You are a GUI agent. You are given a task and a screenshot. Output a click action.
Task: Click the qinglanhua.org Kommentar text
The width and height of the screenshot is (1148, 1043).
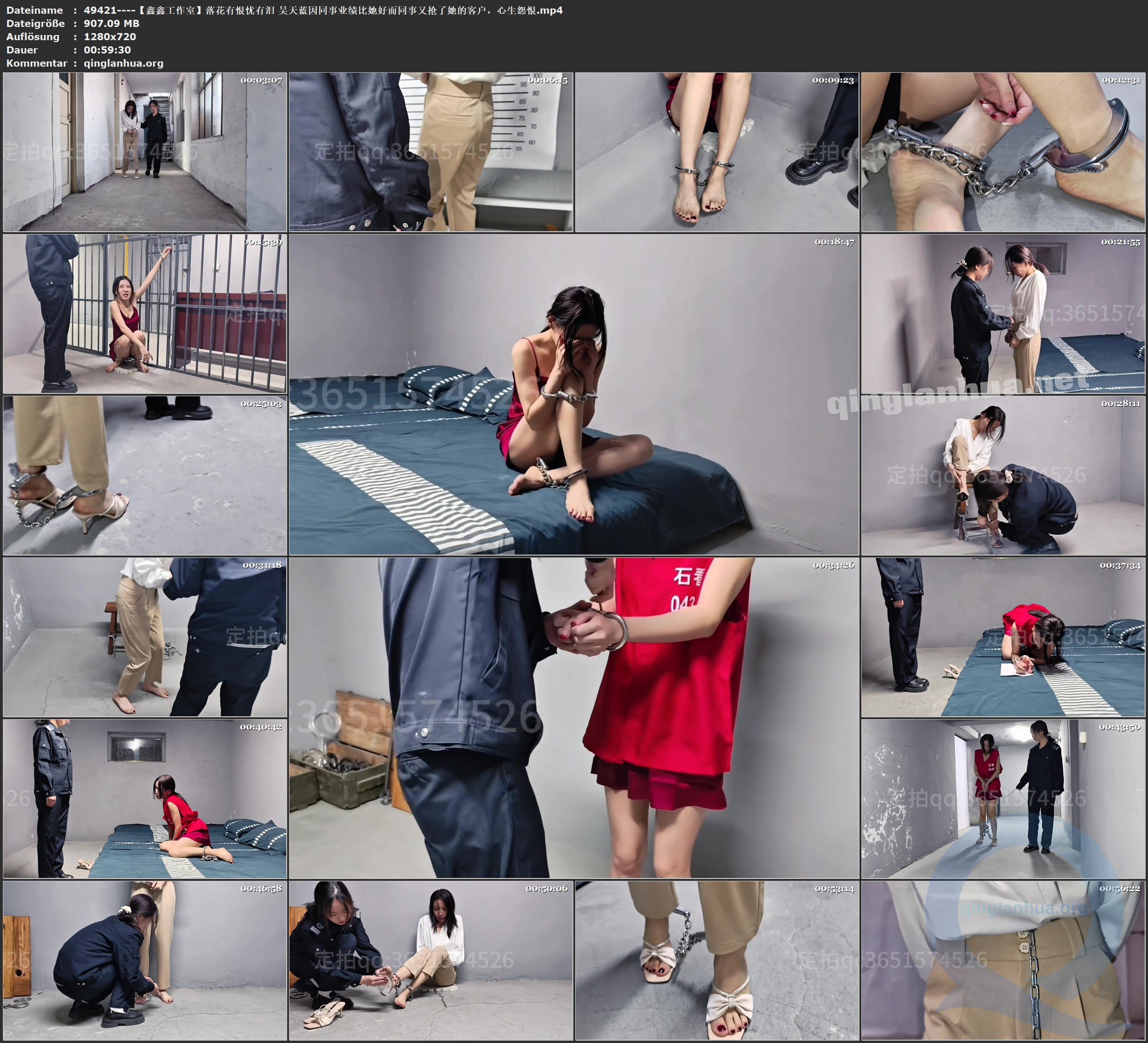tap(123, 63)
